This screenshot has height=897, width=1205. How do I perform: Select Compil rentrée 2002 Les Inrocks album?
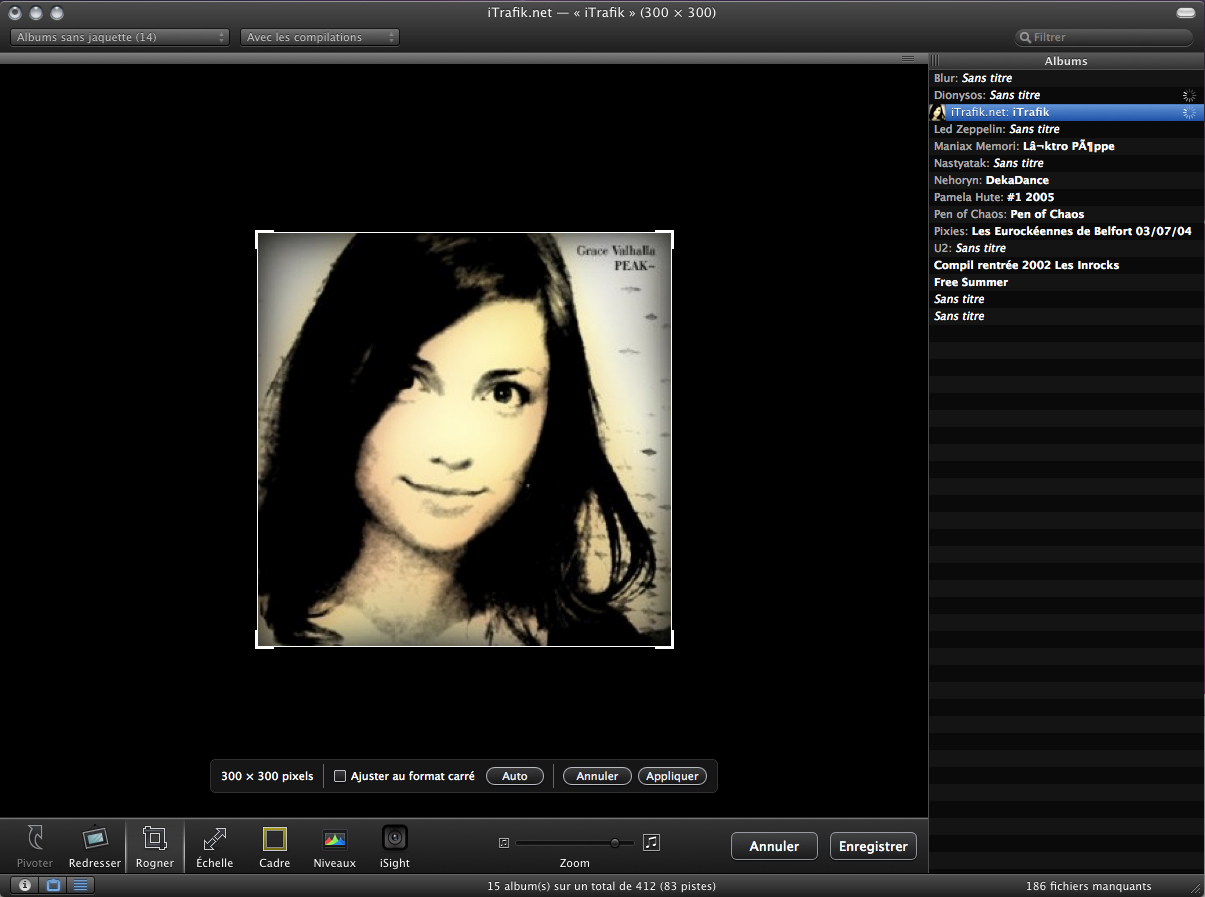(x=1066, y=265)
